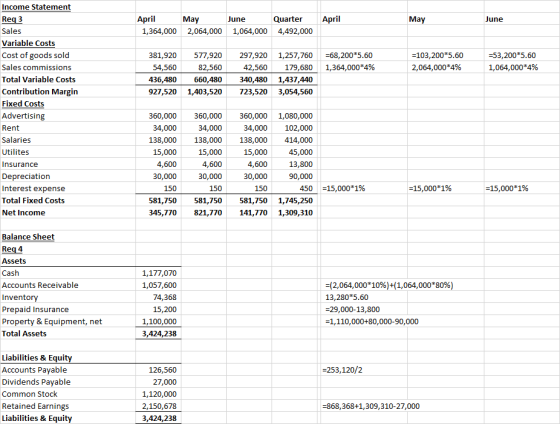Select May sales value 2,064,000
560x424 pixels.
(x=205, y=31)
